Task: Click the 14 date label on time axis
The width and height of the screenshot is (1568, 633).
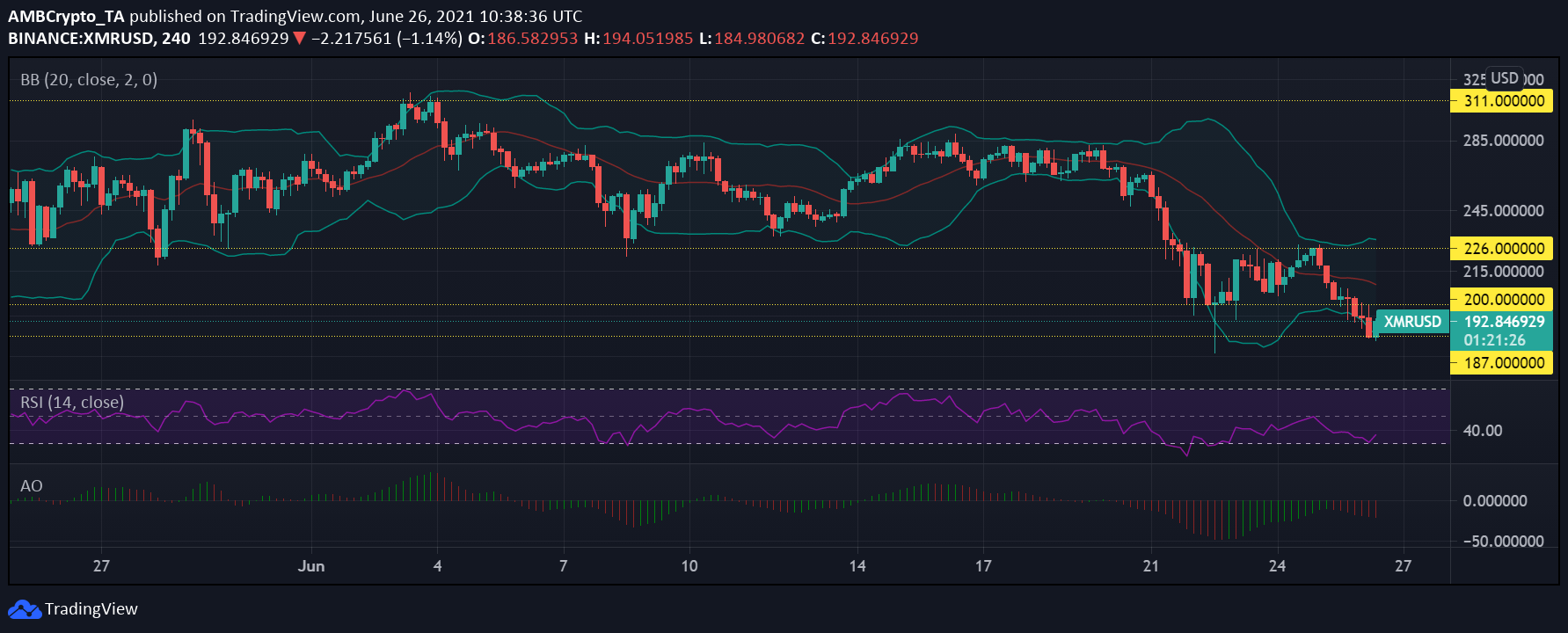Action: click(857, 566)
